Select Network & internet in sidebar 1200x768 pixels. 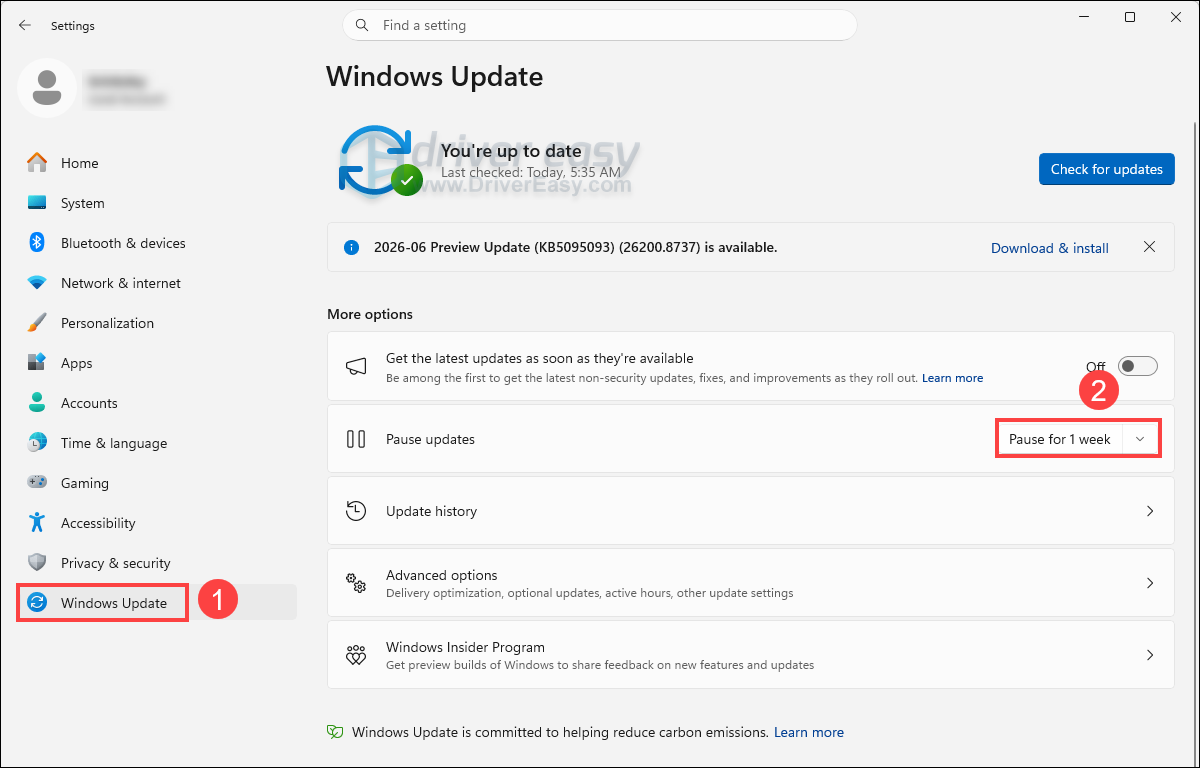(x=157, y=283)
